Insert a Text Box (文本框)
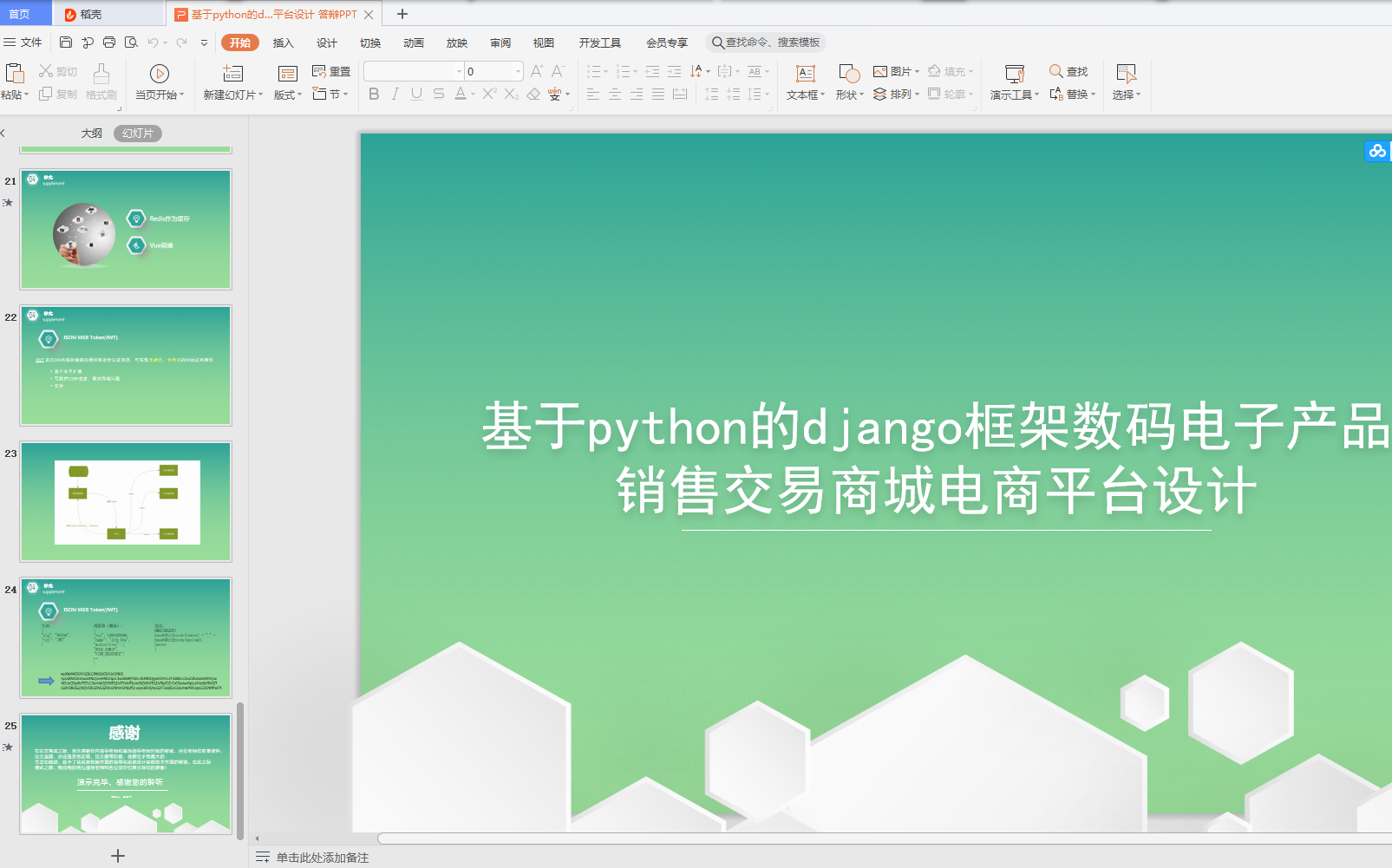The image size is (1392, 868). point(806,82)
